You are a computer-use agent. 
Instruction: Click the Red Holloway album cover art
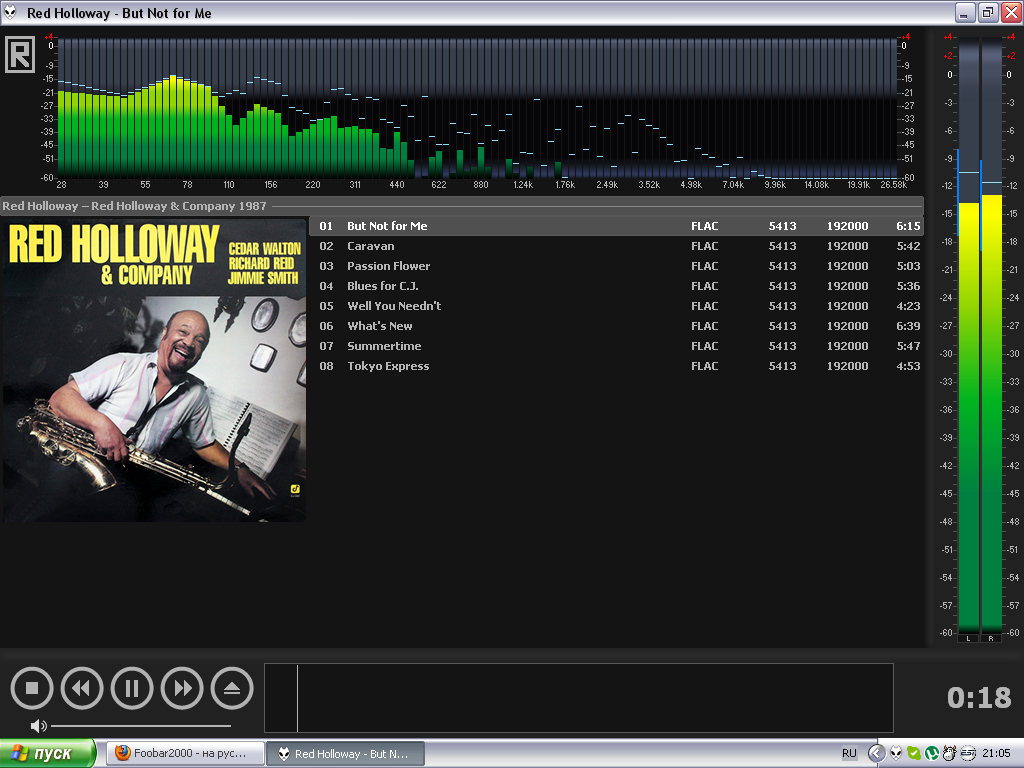[154, 370]
